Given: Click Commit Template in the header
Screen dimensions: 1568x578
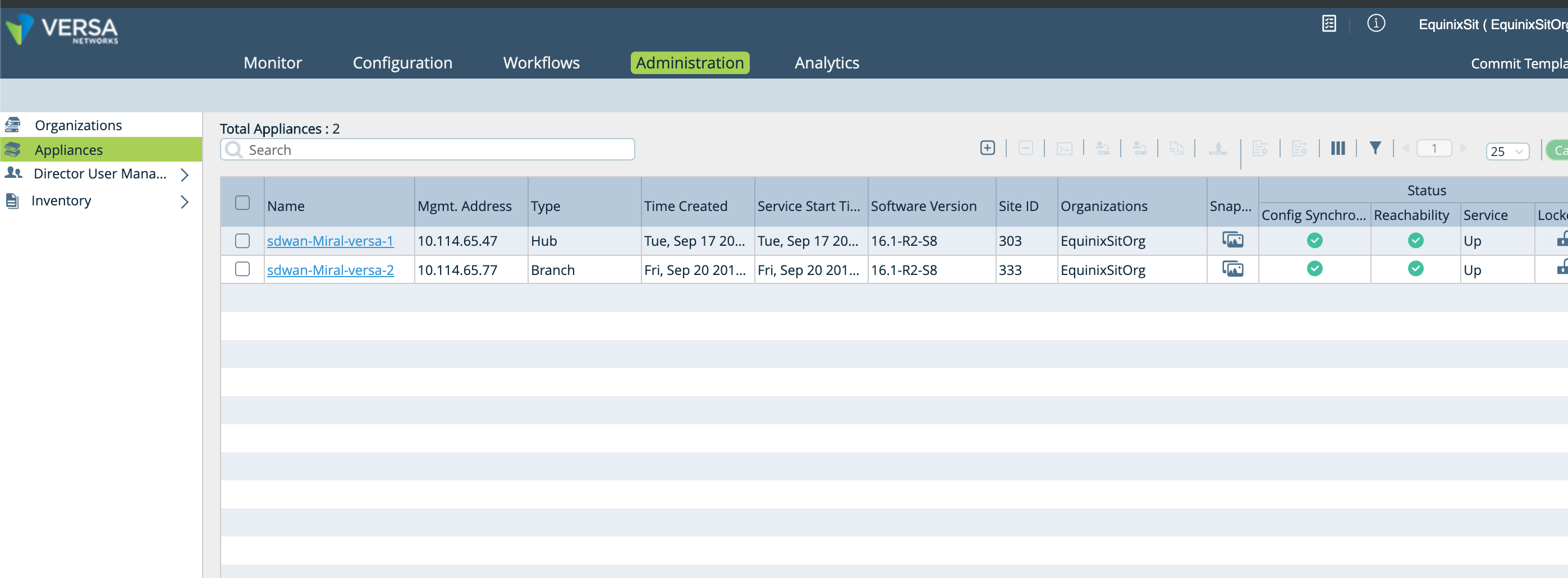Looking at the screenshot, I should 1519,63.
